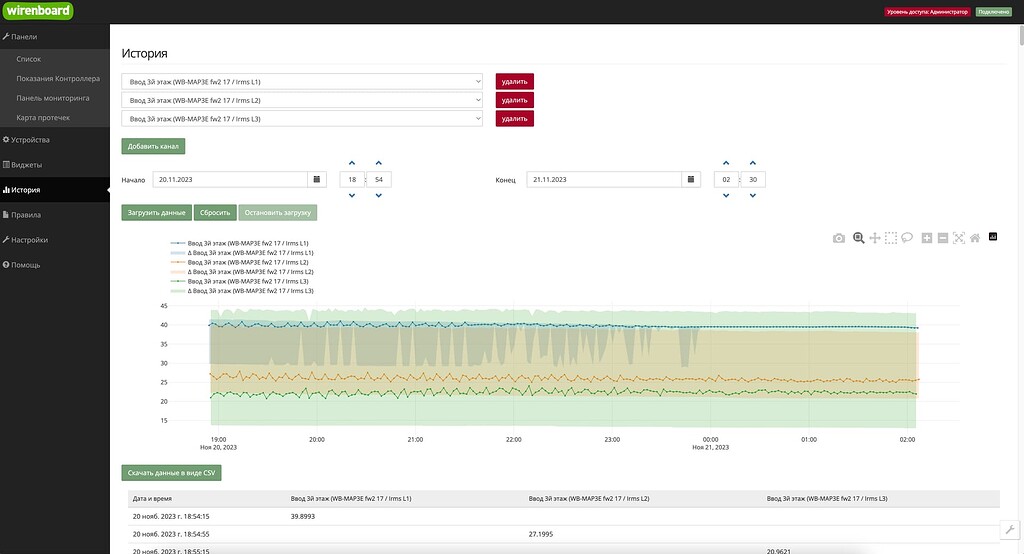Click wrench icon at bottom right
Screen dimensions: 1024x554
pos(1010,530)
